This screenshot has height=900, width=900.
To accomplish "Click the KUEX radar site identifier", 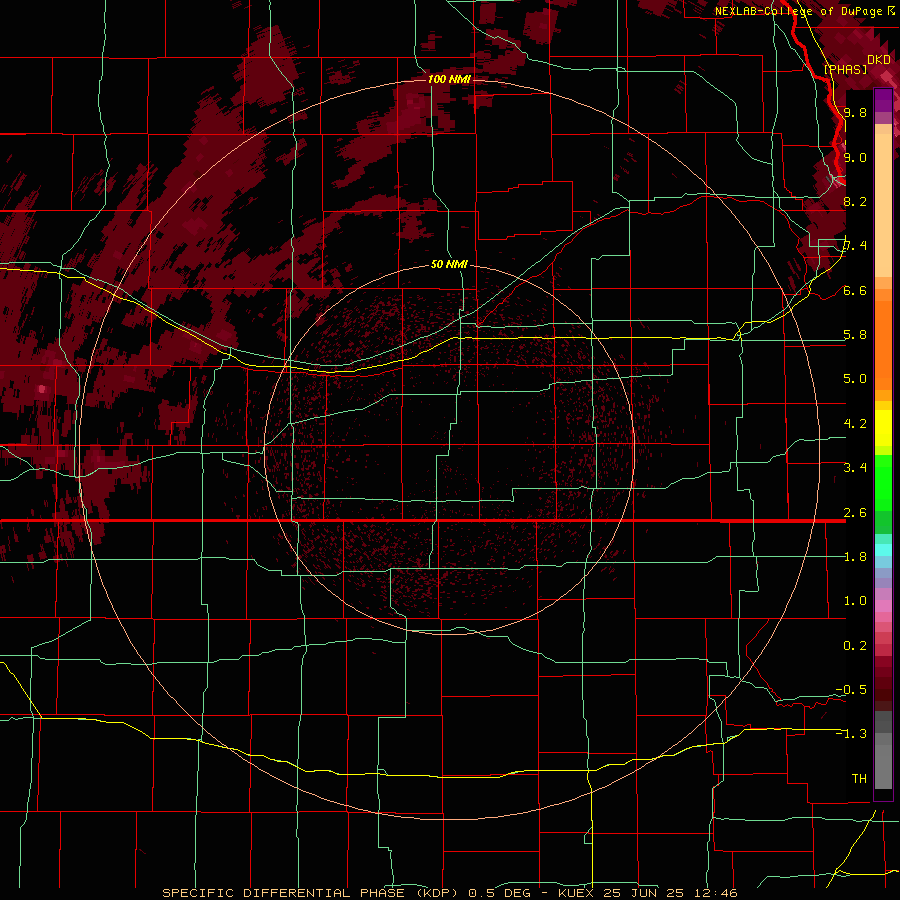I will point(575,893).
